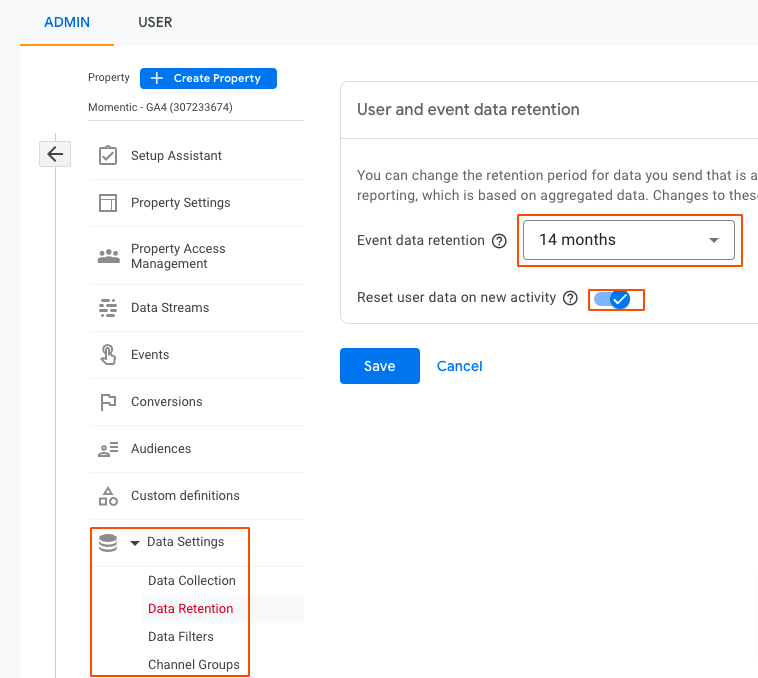Click the Data Settings database icon

pos(107,542)
